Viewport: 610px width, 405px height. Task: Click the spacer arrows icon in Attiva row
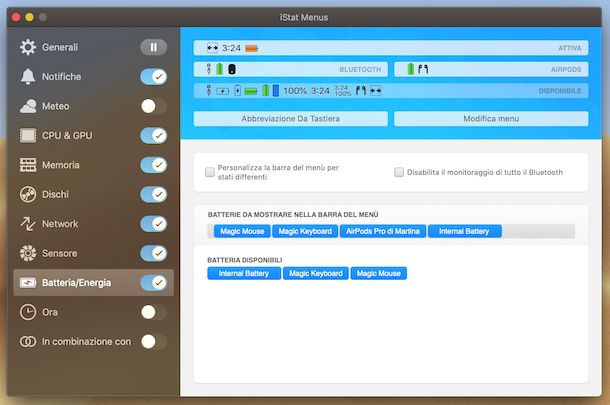[x=212, y=48]
